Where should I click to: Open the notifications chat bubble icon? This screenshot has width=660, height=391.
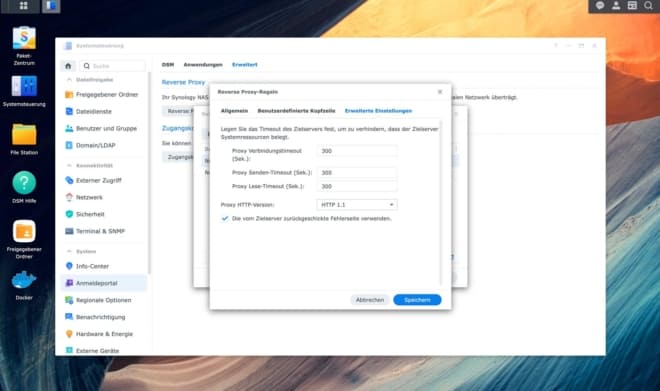(x=600, y=5)
